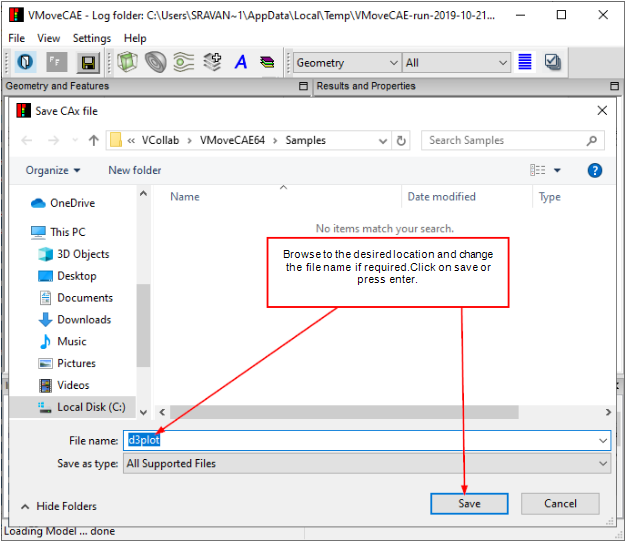Click the Save button
The width and height of the screenshot is (626, 542).
[469, 504]
